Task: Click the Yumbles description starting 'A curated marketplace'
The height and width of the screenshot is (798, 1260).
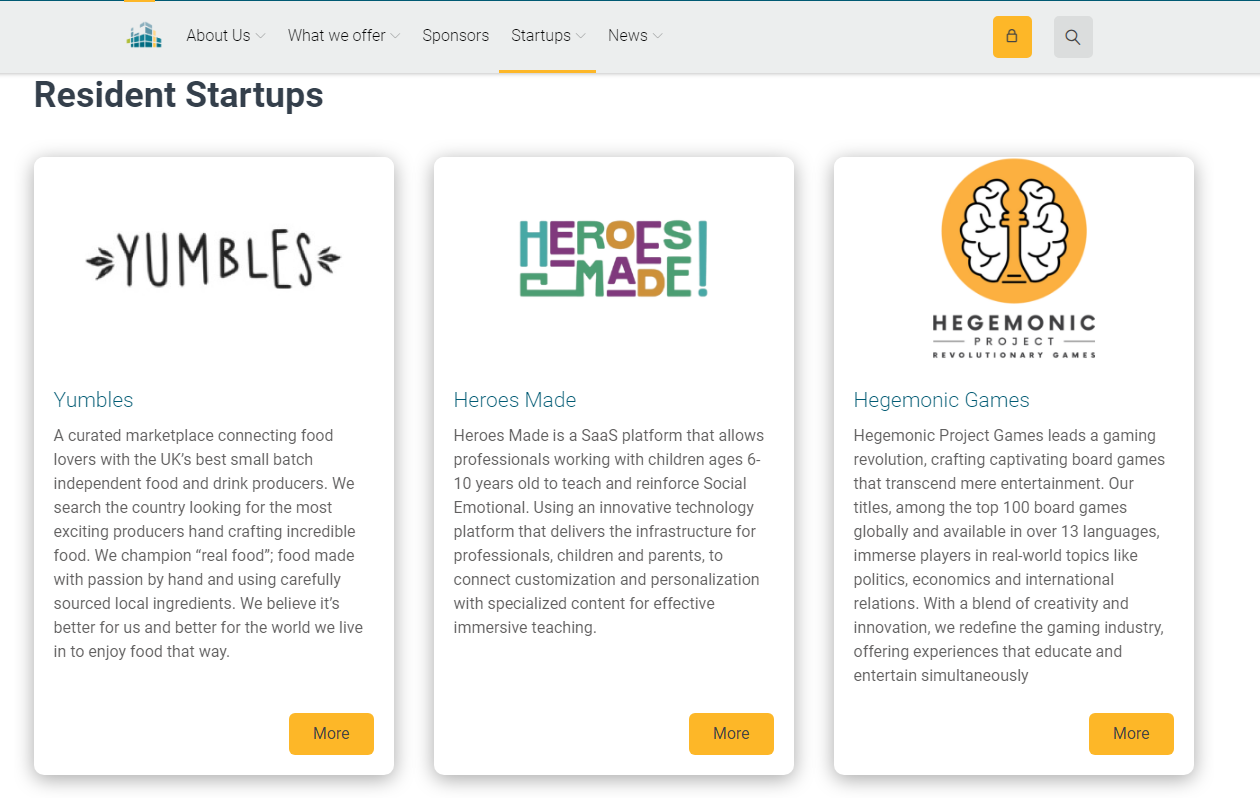Action: 209,544
